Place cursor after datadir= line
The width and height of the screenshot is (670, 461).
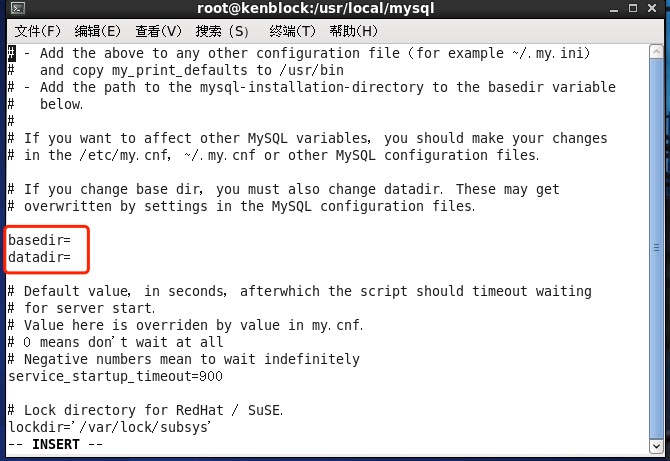pos(72,257)
